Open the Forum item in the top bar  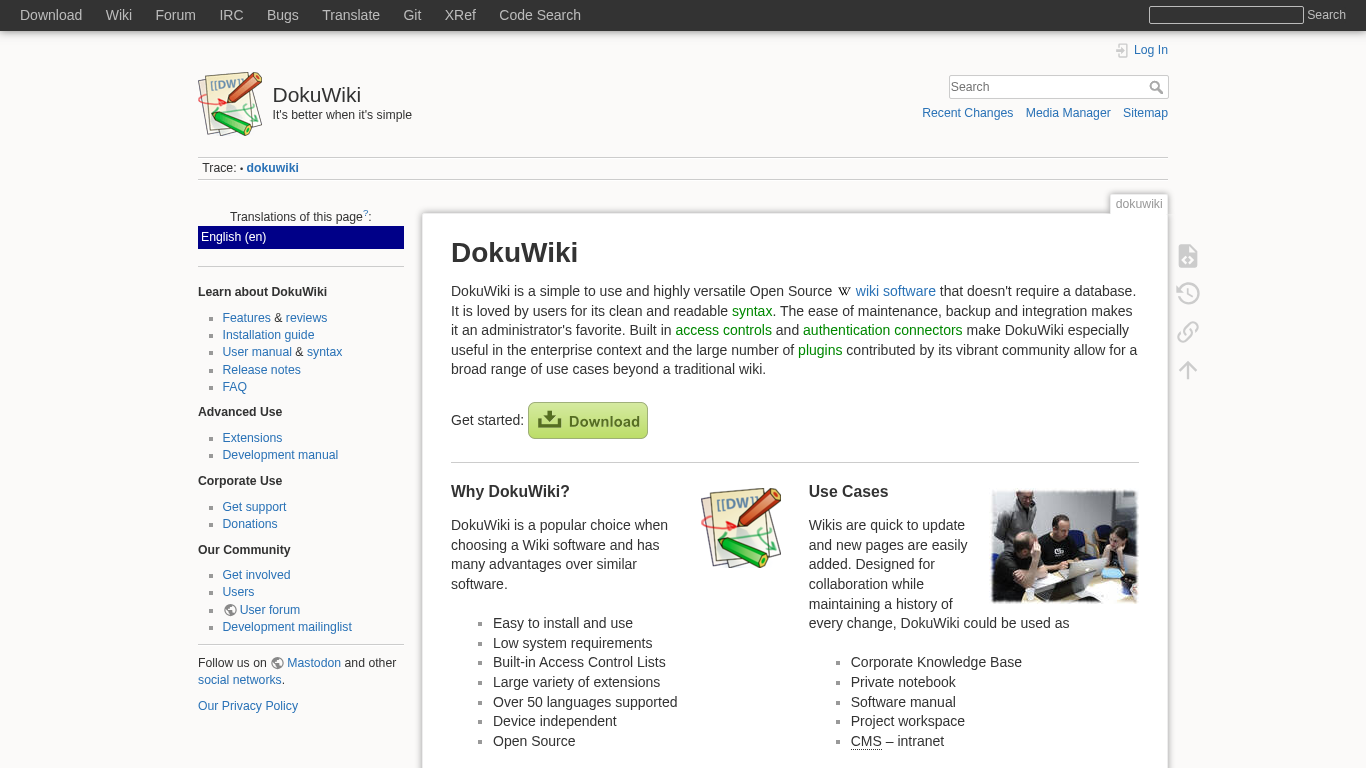click(x=176, y=15)
